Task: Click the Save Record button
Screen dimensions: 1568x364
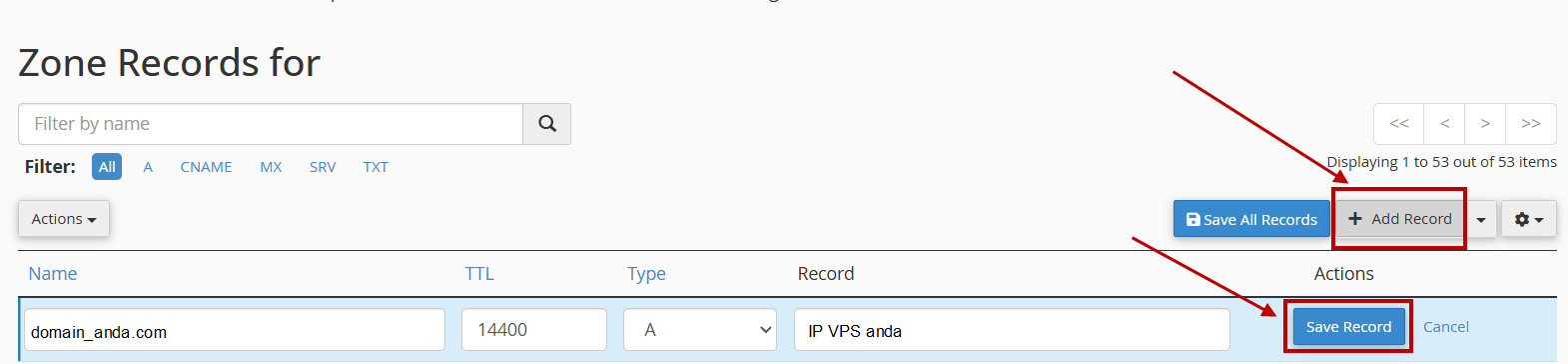Action: 1348,327
